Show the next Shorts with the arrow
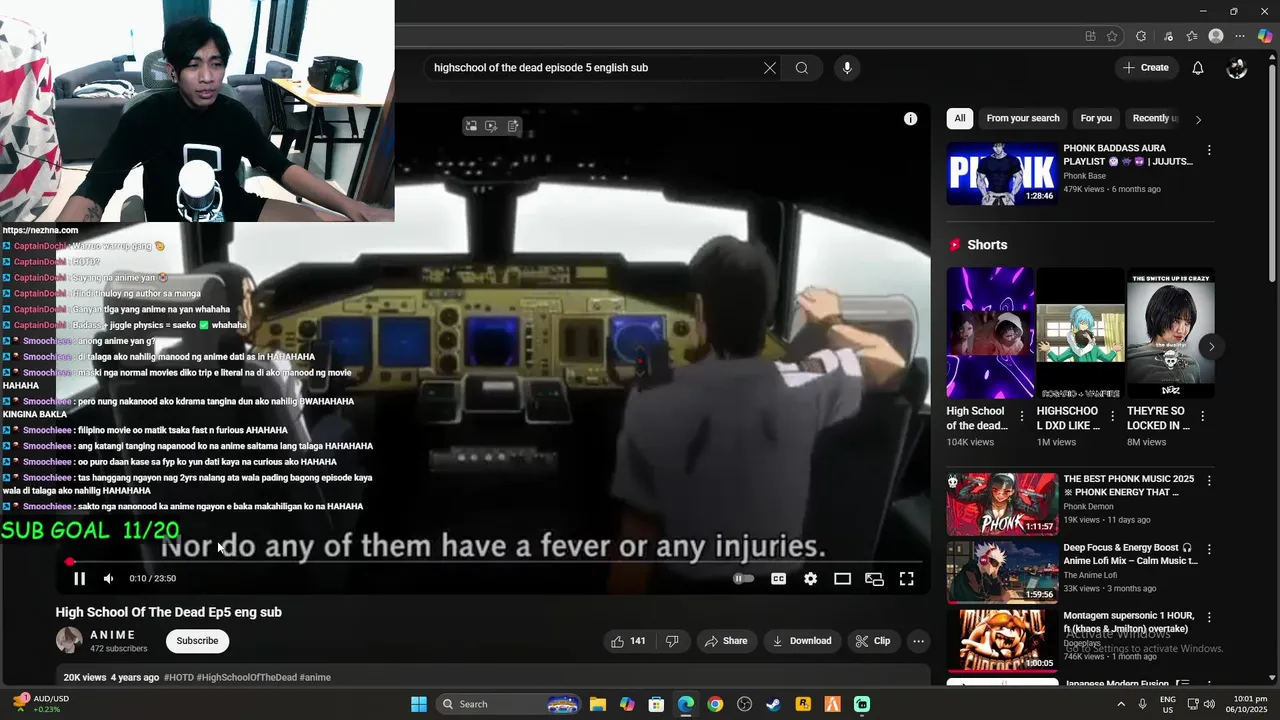The height and width of the screenshot is (720, 1280). point(1211,347)
